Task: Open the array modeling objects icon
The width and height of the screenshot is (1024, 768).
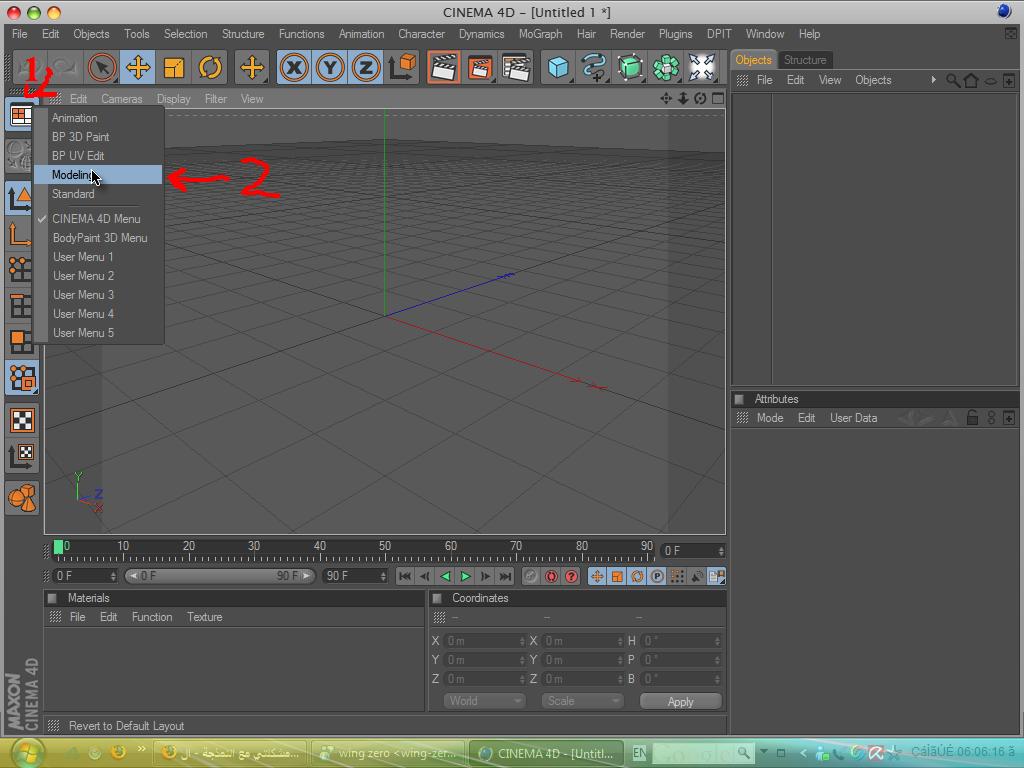Action: point(666,67)
